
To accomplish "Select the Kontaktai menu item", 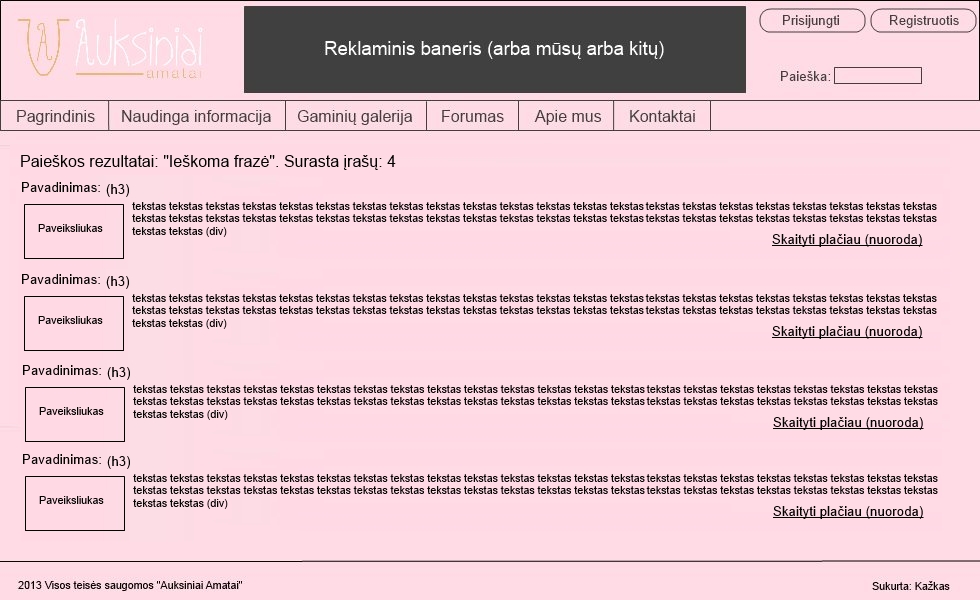I will [662, 116].
